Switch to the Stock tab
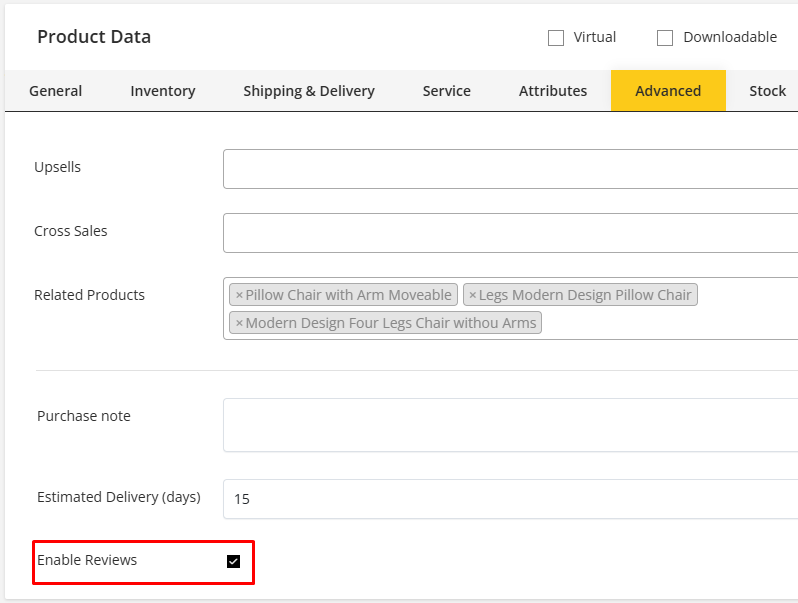Image resolution: width=798 pixels, height=603 pixels. [767, 91]
